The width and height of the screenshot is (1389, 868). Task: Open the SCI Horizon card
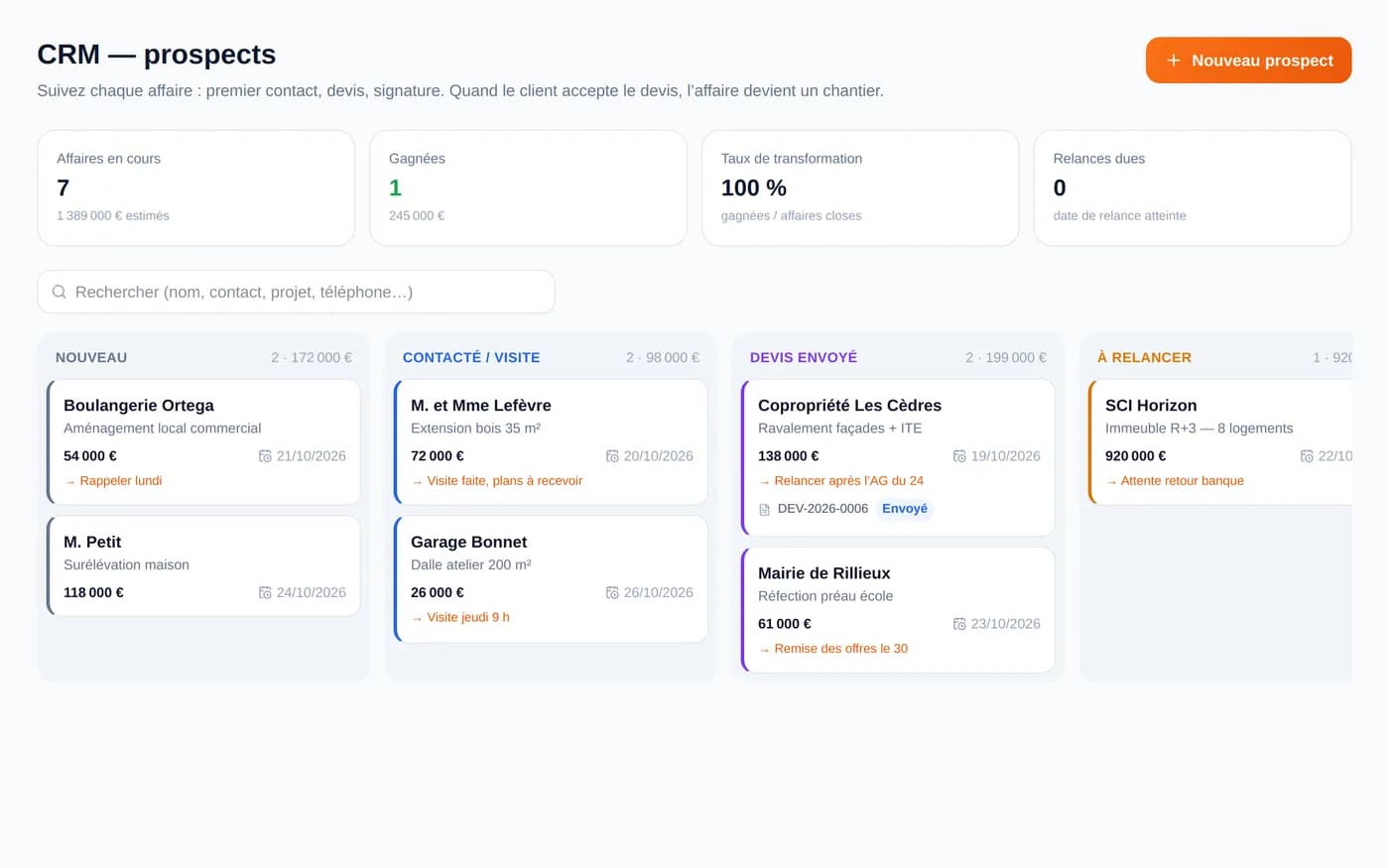coord(1220,442)
